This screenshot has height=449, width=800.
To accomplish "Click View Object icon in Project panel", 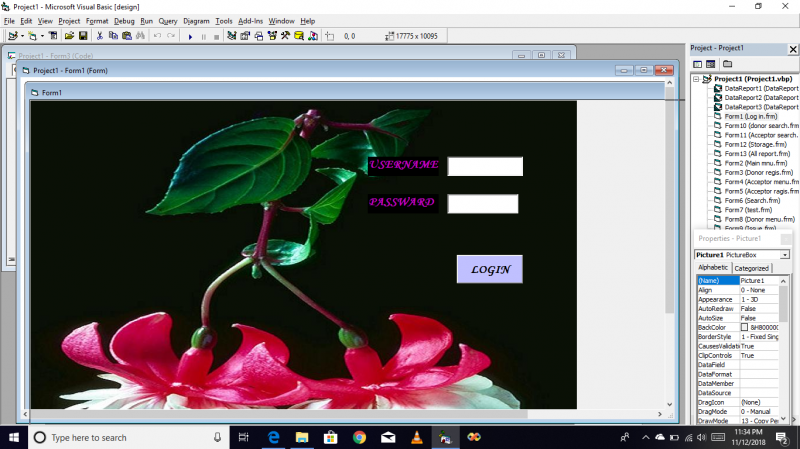I will (710, 64).
